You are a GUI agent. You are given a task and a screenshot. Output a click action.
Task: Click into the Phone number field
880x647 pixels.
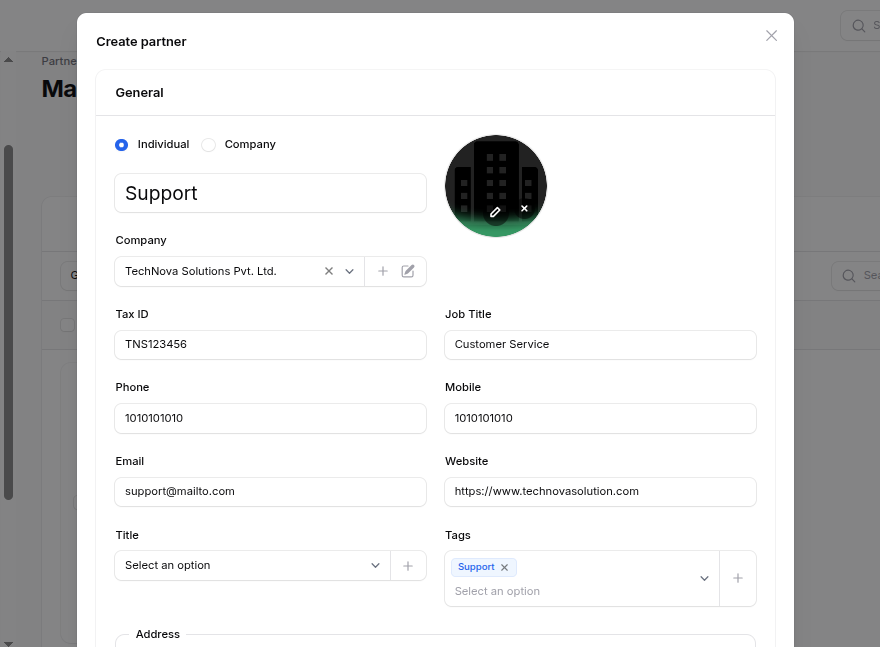pos(271,419)
